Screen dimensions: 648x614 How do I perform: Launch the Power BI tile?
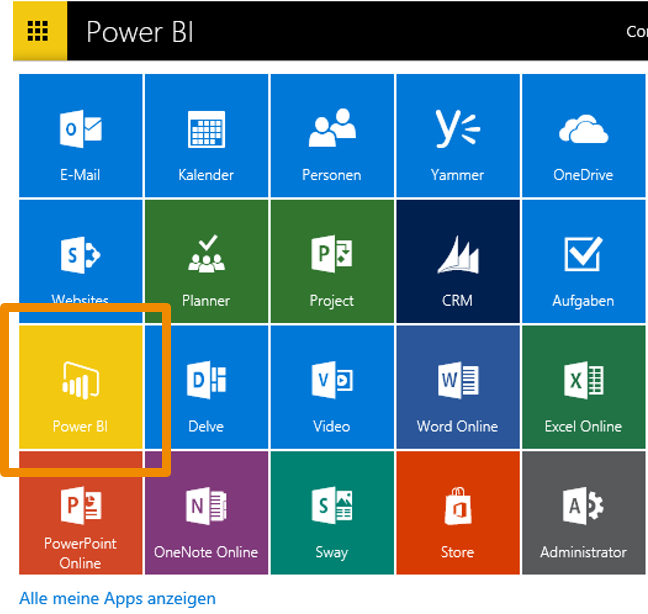pyautogui.click(x=81, y=387)
